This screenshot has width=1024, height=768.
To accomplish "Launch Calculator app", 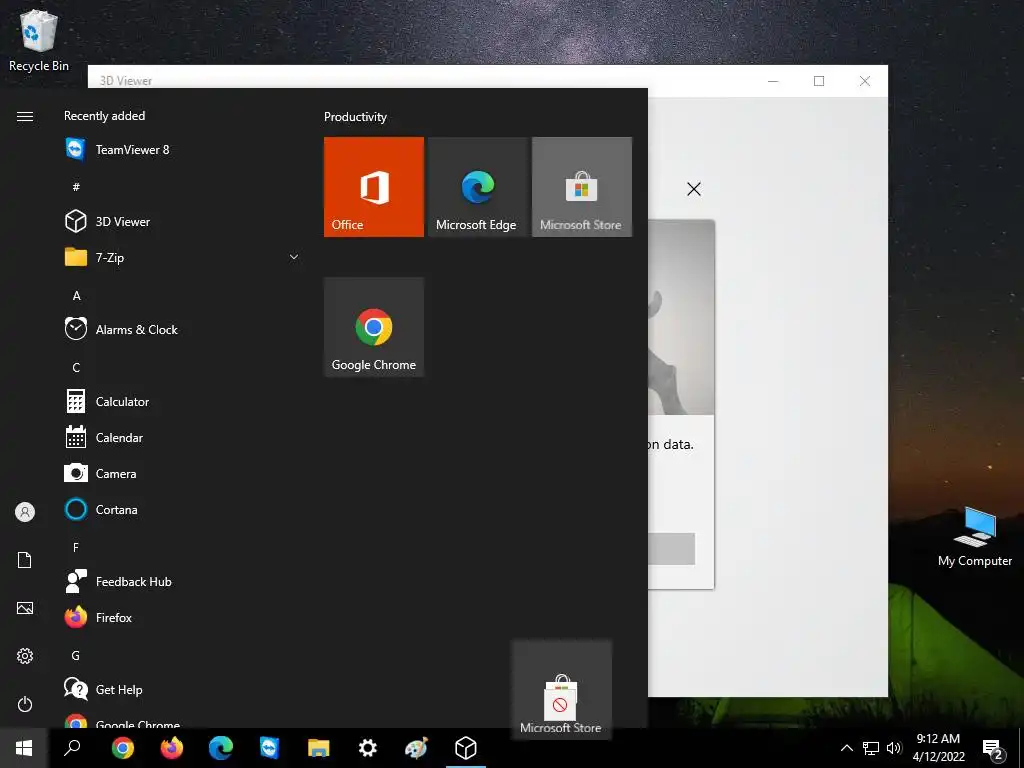I will pyautogui.click(x=180, y=402).
